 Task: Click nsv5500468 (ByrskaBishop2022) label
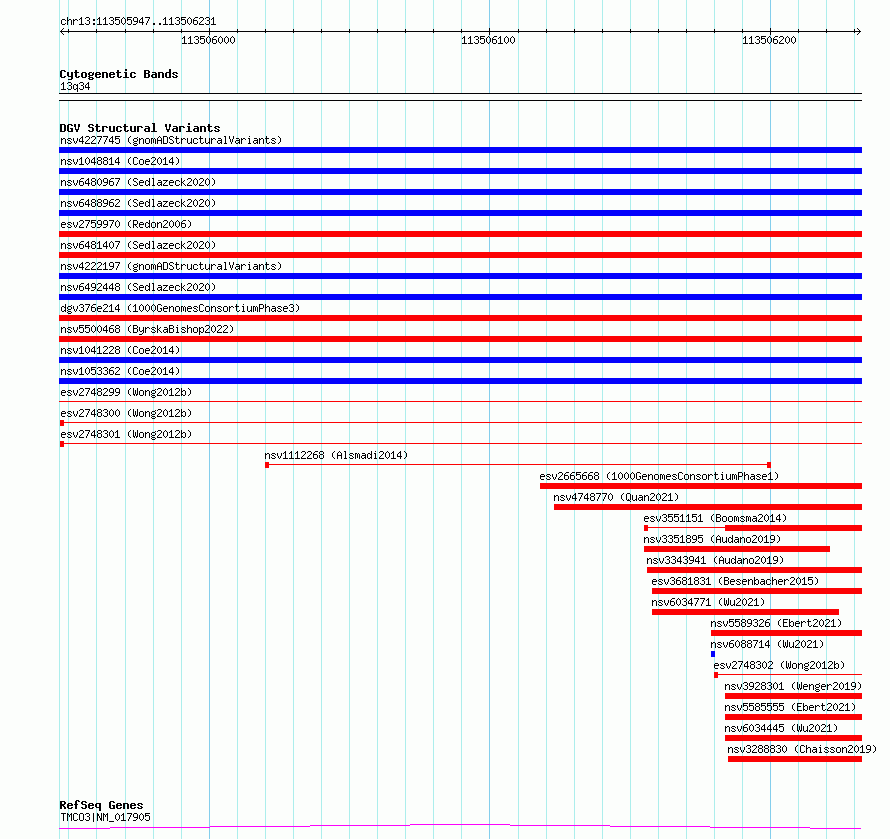147,329
